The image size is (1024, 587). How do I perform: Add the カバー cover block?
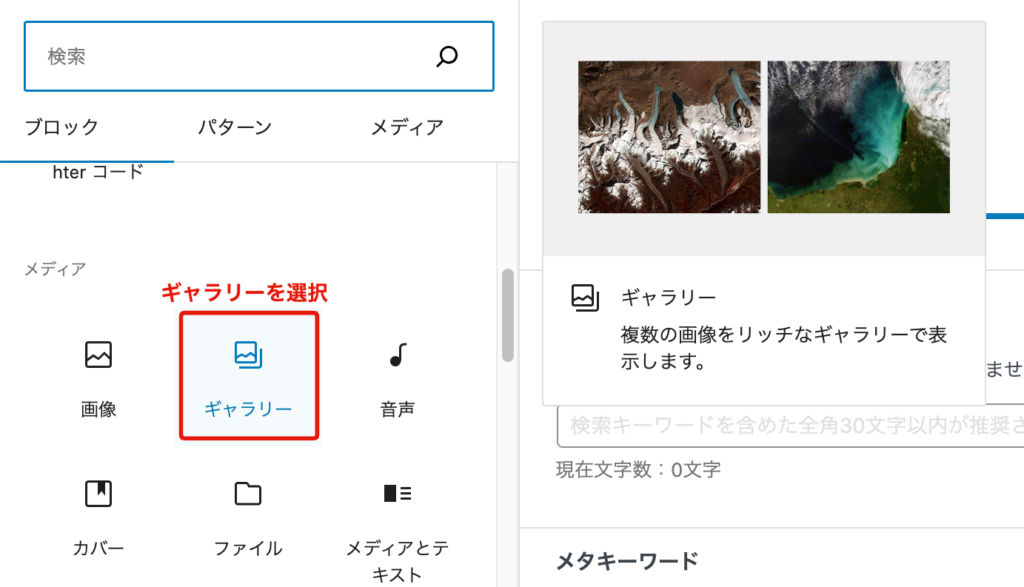coord(99,519)
